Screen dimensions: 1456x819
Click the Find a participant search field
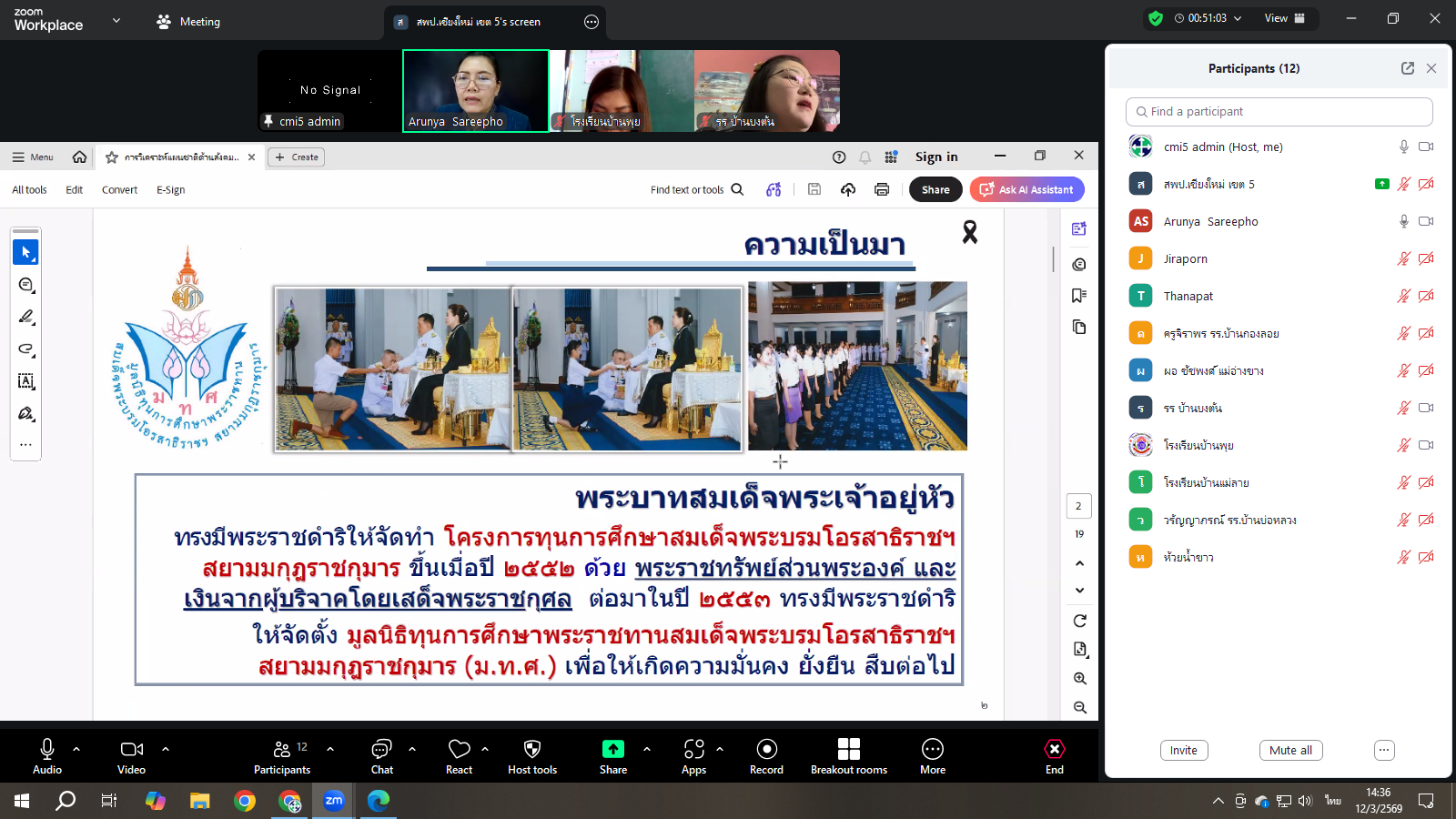click(1279, 112)
